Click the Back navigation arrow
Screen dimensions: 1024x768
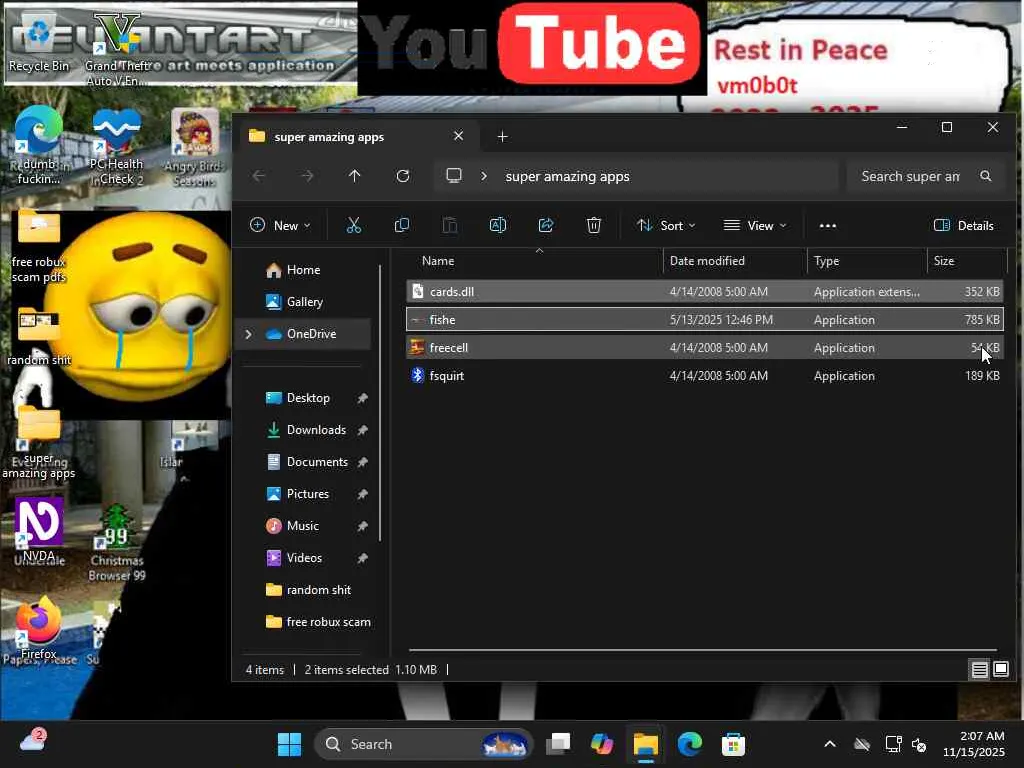259,176
